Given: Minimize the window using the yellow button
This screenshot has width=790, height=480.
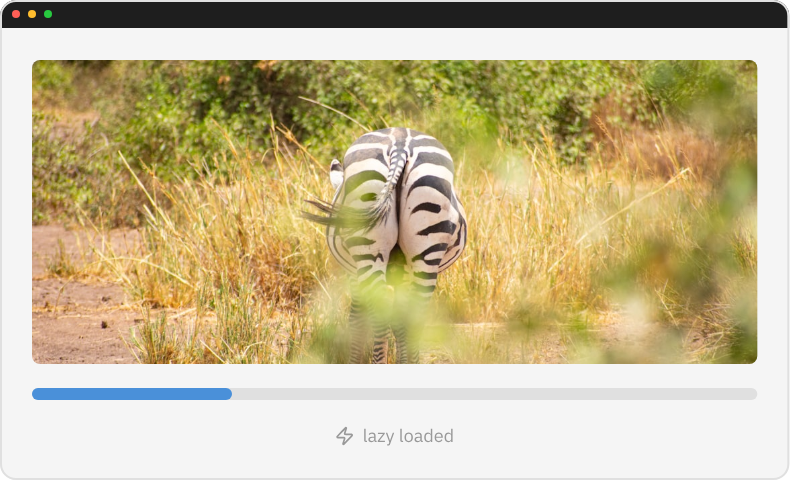Looking at the screenshot, I should point(32,14).
